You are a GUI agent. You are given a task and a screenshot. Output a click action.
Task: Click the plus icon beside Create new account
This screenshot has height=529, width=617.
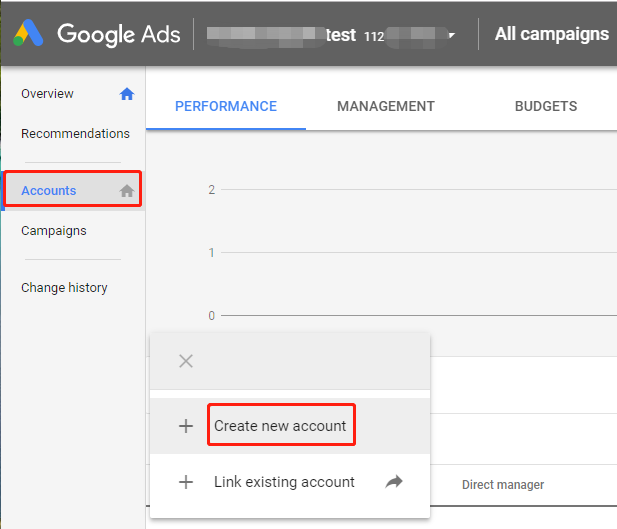click(186, 426)
